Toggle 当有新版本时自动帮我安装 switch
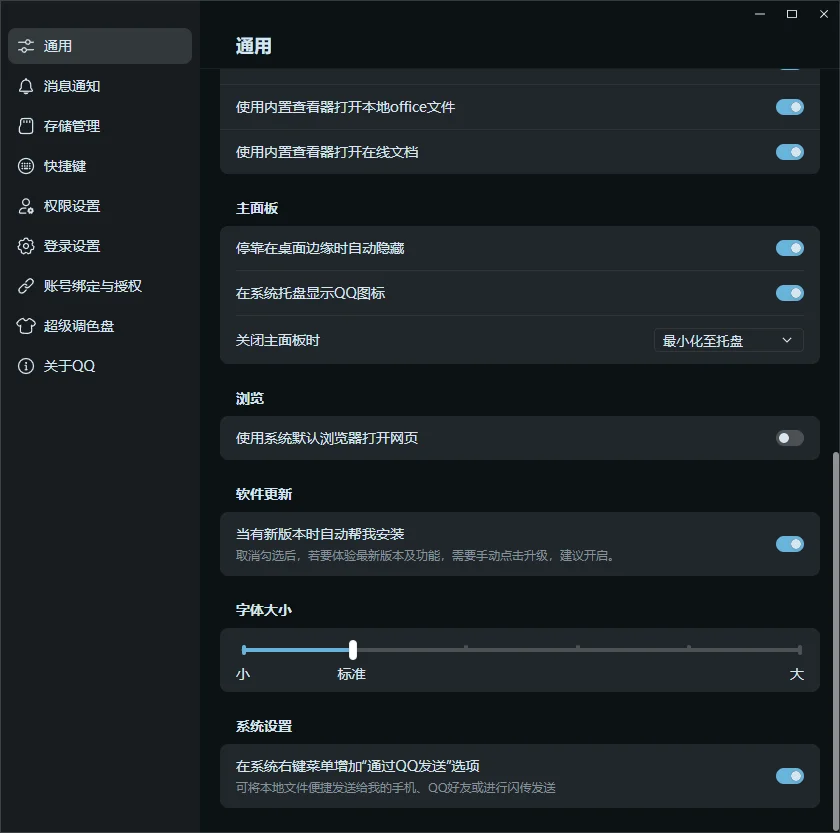840x833 pixels. pyautogui.click(x=790, y=544)
